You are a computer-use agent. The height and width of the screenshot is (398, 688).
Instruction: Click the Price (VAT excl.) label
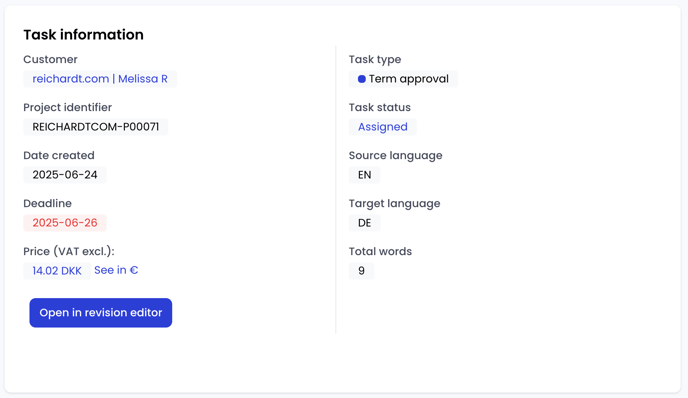[69, 251]
